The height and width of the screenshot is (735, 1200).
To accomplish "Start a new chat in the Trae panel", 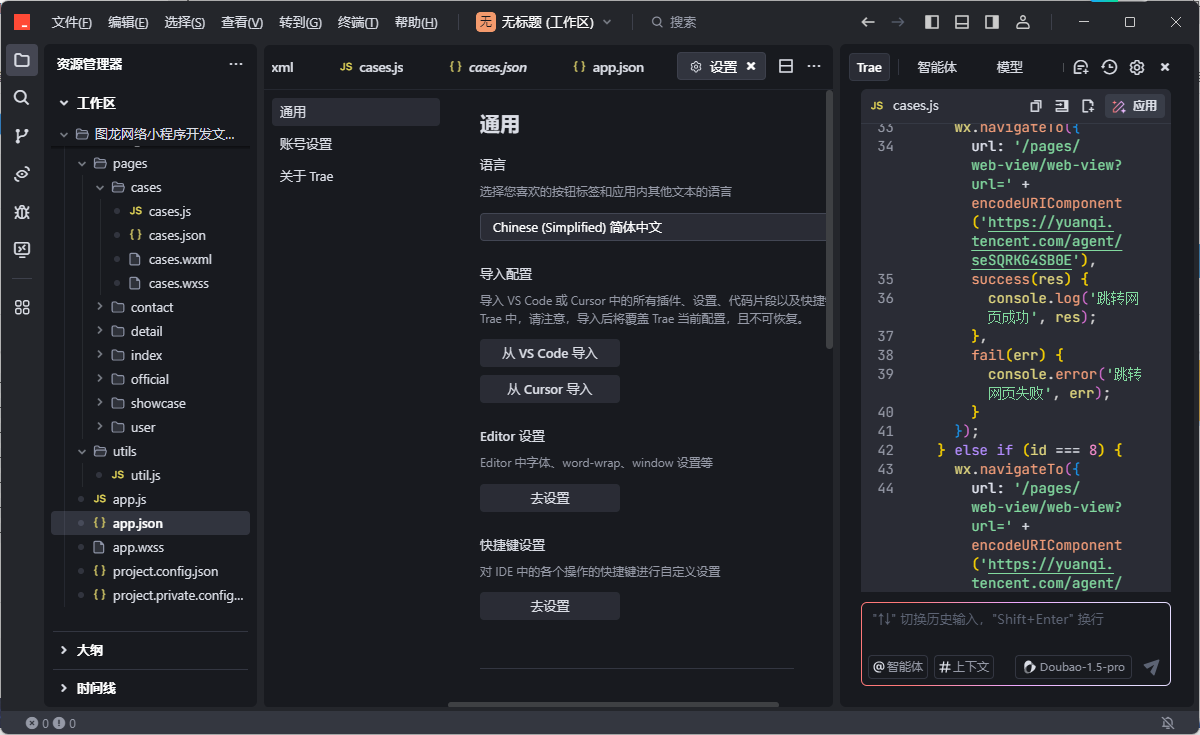I will point(1081,67).
